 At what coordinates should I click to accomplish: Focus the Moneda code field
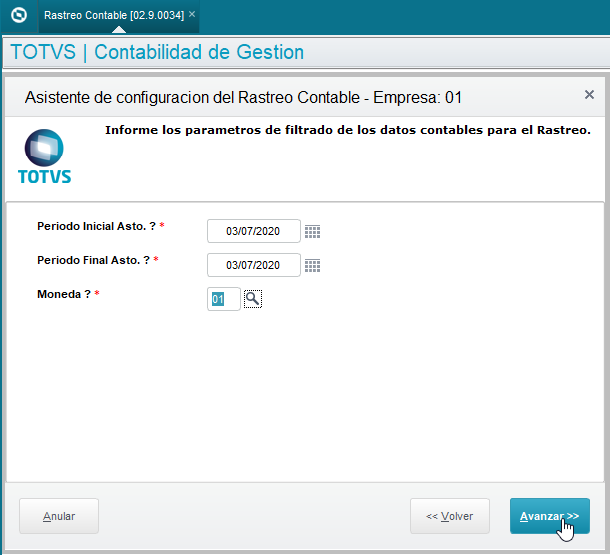224,299
